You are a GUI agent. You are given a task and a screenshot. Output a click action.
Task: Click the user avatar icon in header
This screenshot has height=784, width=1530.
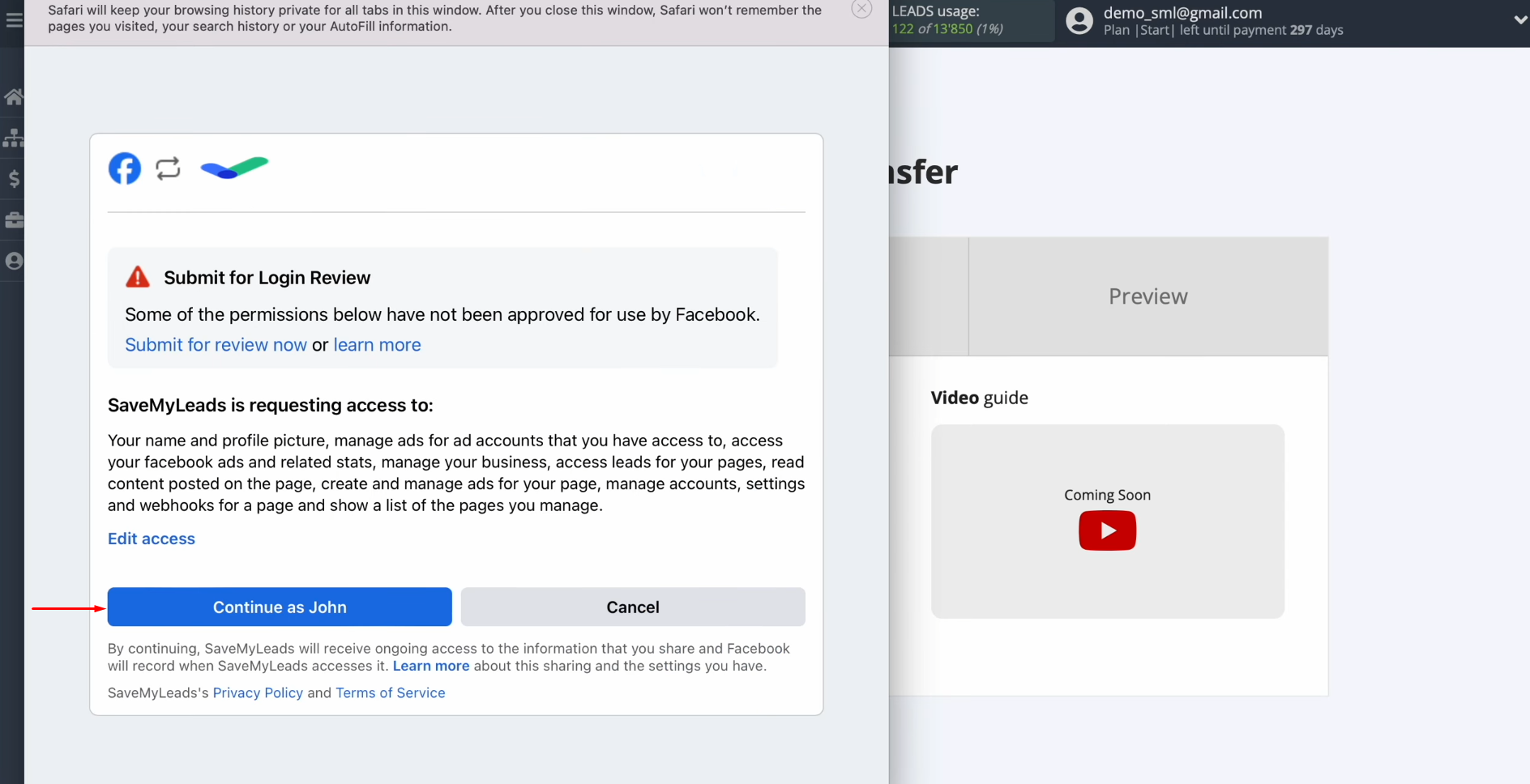(x=1079, y=20)
